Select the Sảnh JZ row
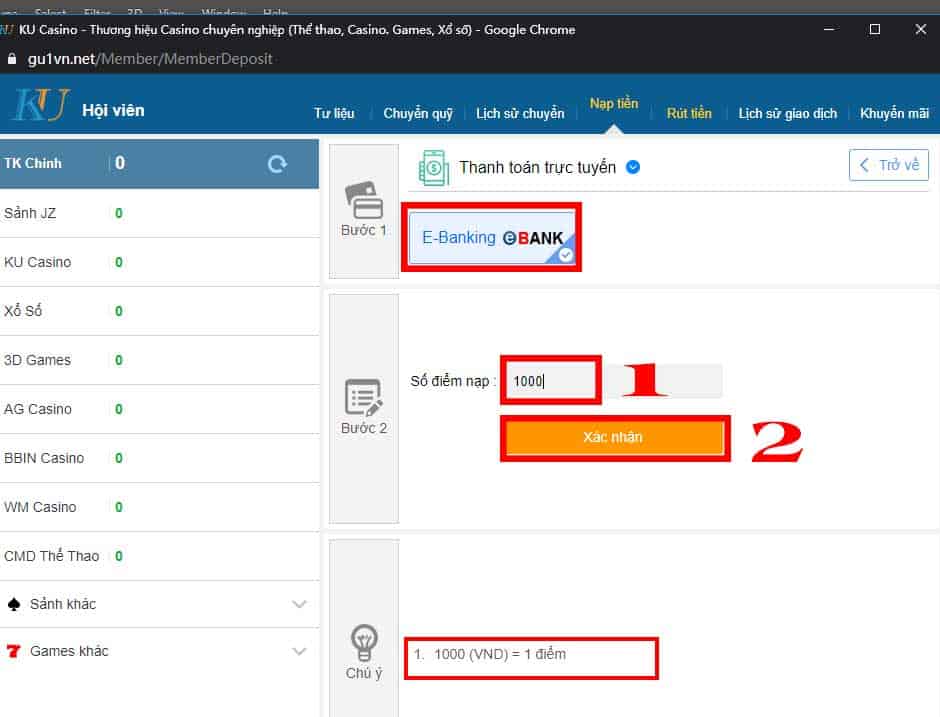 [159, 213]
